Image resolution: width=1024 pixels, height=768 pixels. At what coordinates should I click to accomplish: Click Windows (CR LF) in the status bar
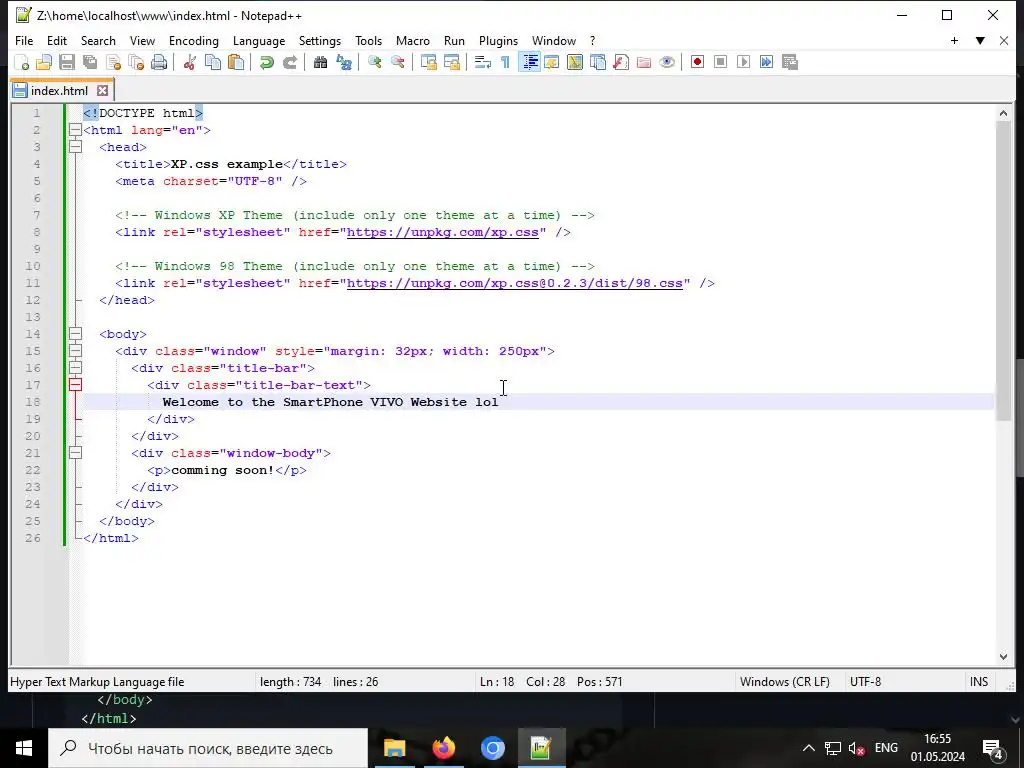[785, 682]
